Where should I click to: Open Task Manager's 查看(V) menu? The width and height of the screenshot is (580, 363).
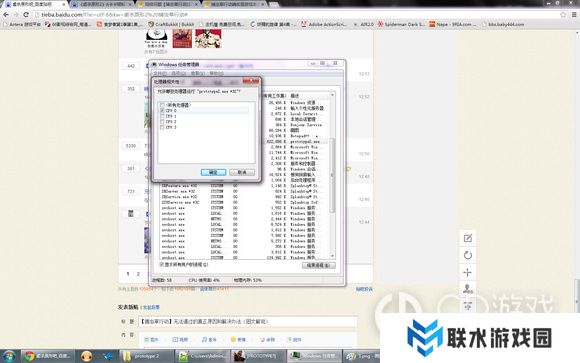(x=198, y=74)
